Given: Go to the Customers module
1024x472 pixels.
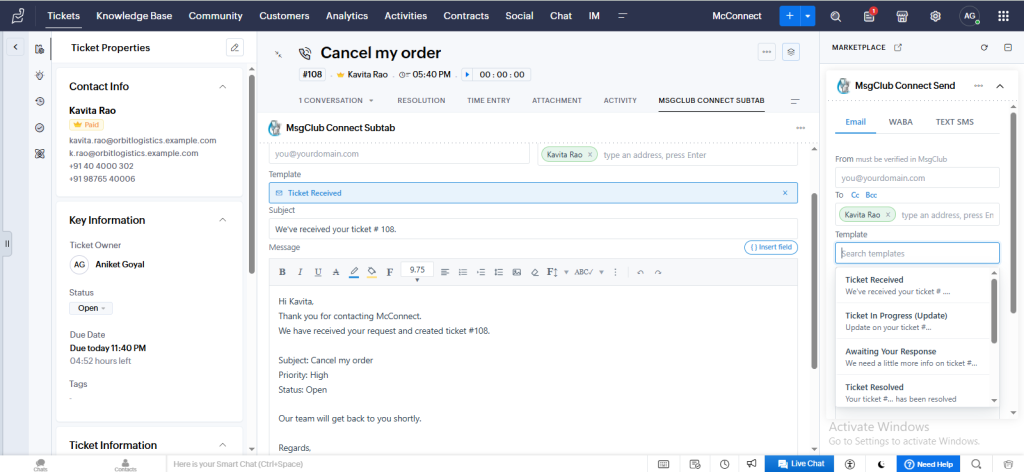Looking at the screenshot, I should point(284,16).
